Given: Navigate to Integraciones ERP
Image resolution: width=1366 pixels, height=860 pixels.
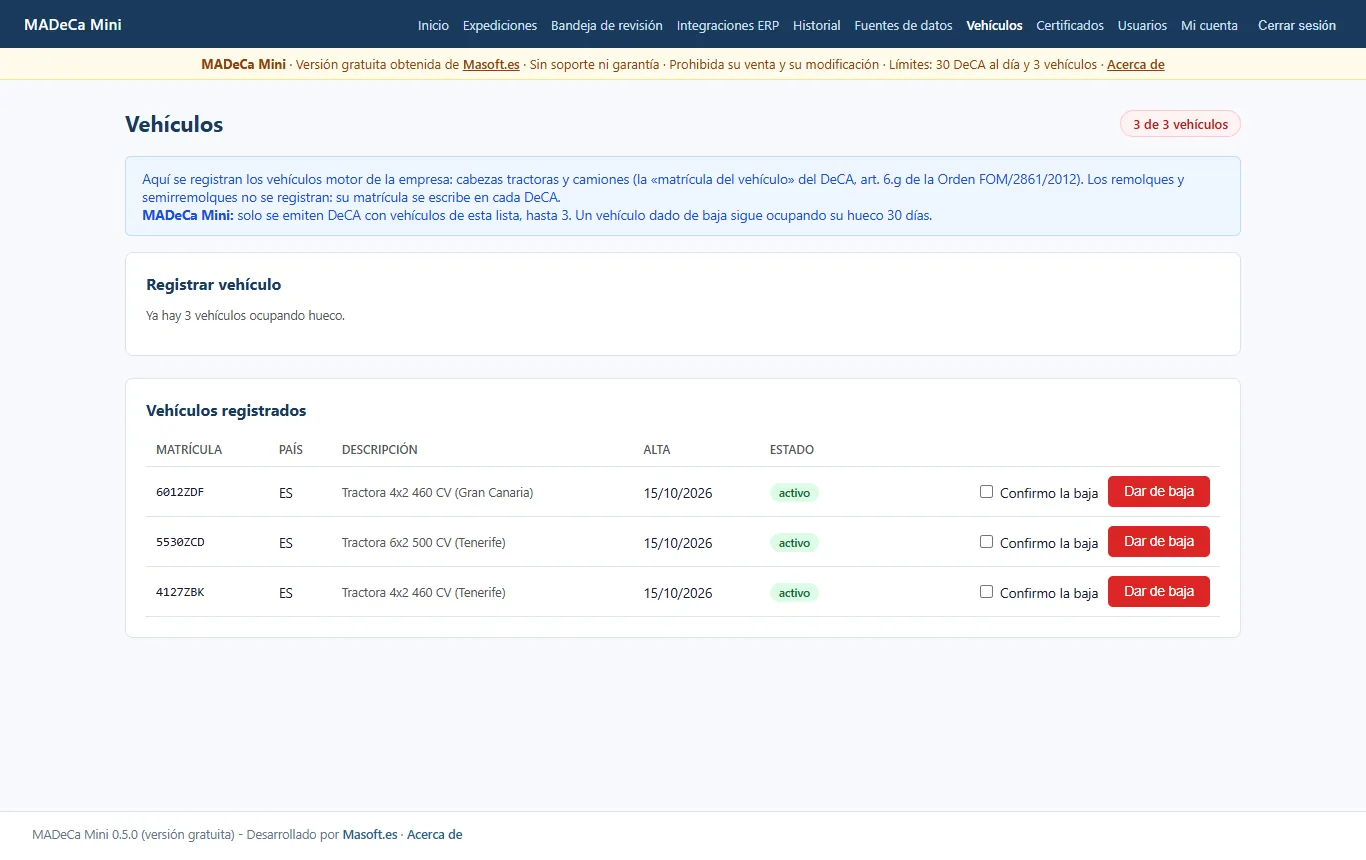Looking at the screenshot, I should tap(728, 25).
